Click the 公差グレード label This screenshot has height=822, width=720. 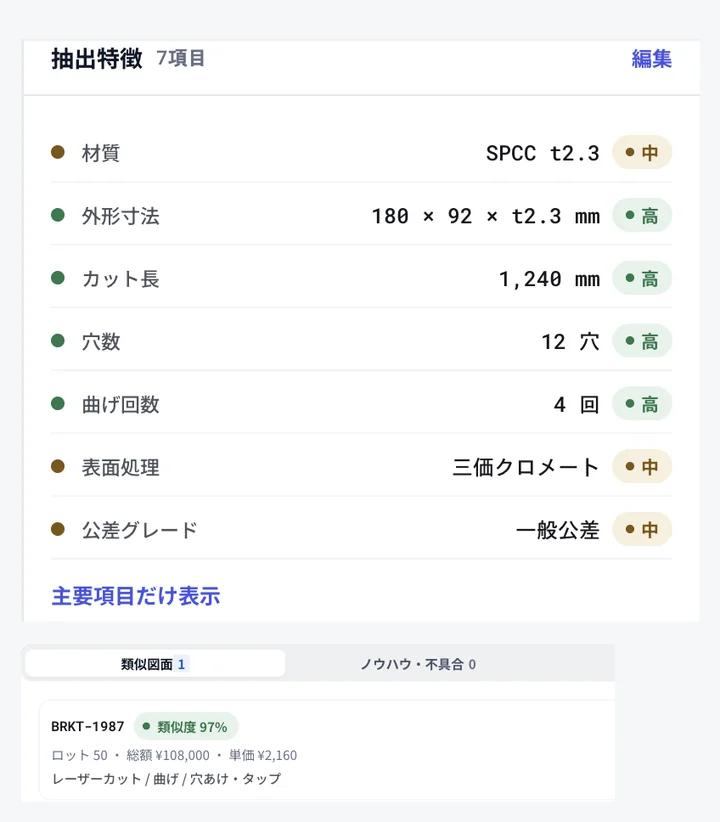139,530
